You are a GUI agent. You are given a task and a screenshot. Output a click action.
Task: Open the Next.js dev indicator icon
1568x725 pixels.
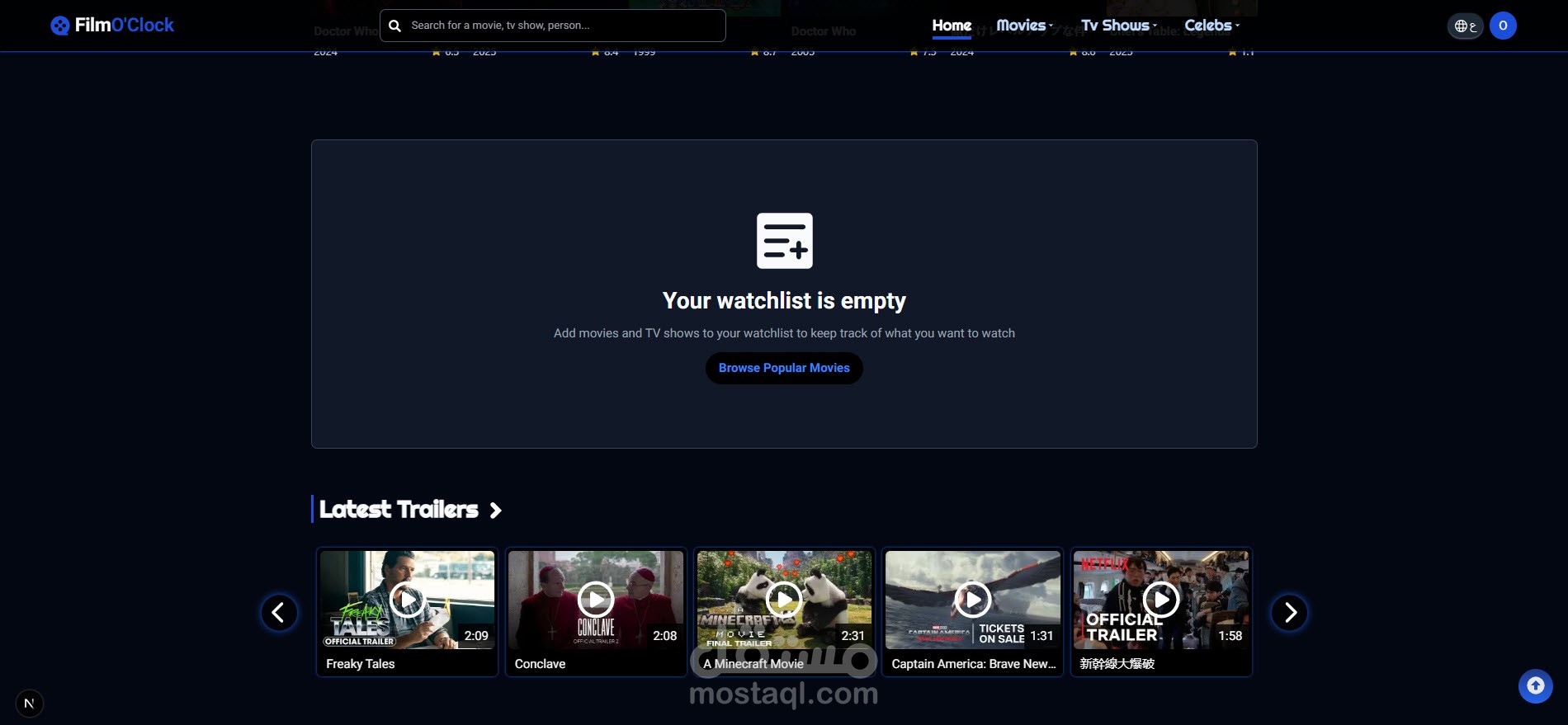coord(29,704)
